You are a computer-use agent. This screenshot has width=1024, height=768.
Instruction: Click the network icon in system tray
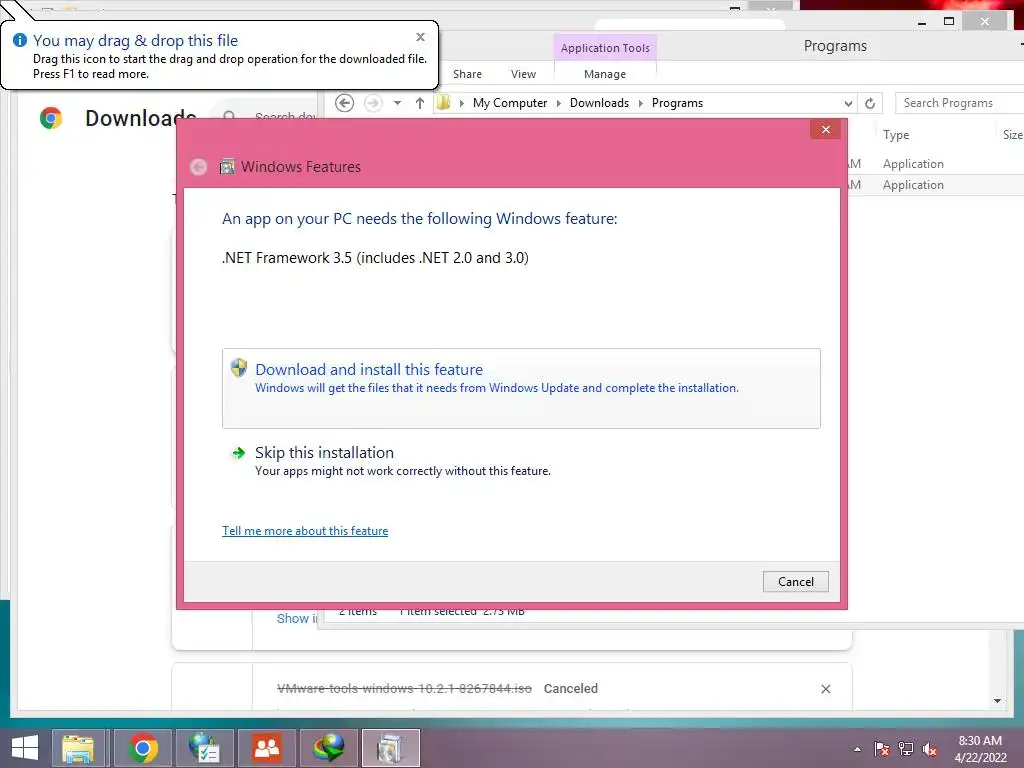point(906,749)
